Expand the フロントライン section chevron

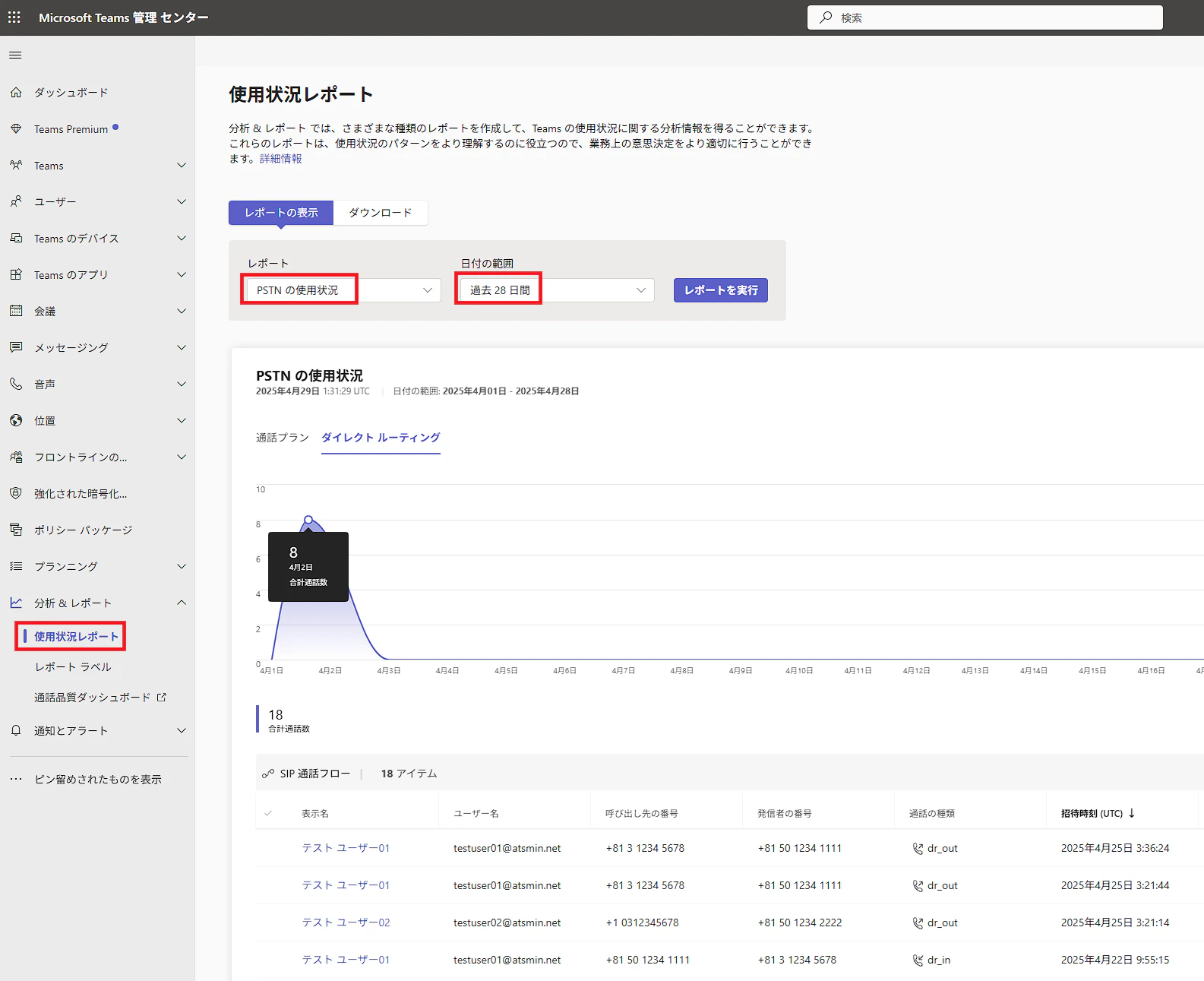[x=182, y=457]
